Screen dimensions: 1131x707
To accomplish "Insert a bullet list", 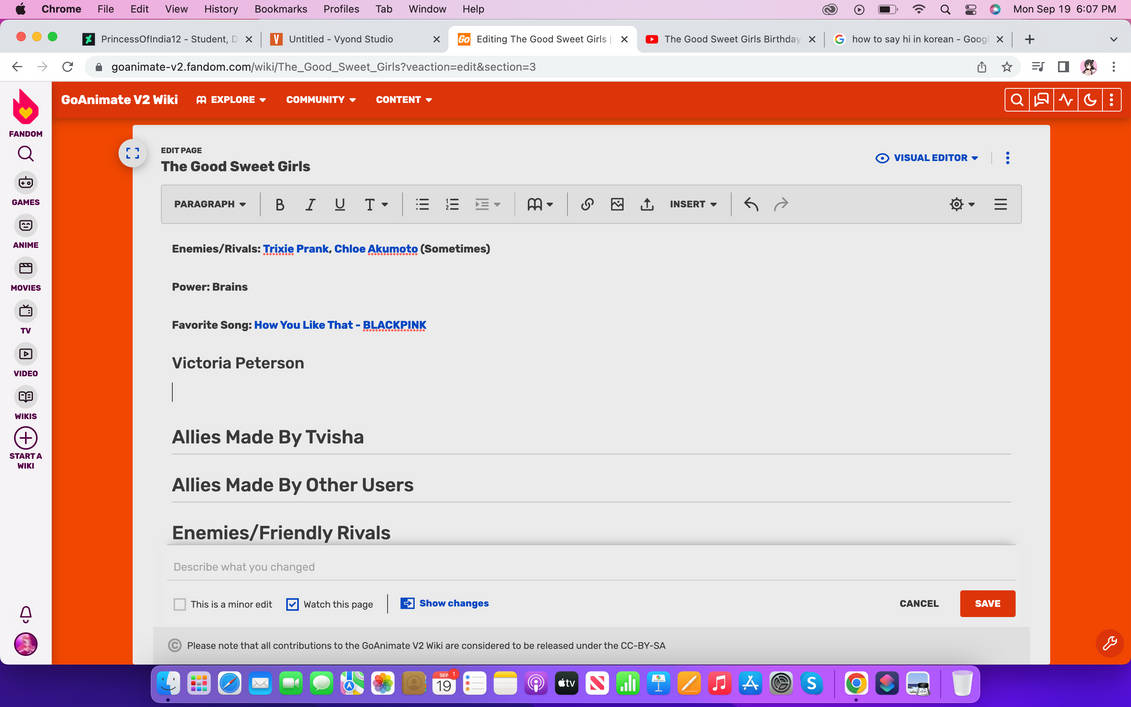I will tap(423, 204).
